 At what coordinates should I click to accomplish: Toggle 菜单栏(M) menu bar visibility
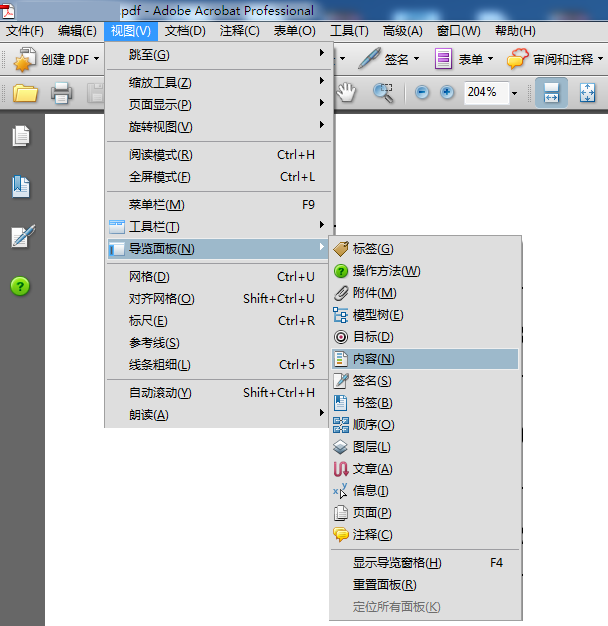coord(218,205)
